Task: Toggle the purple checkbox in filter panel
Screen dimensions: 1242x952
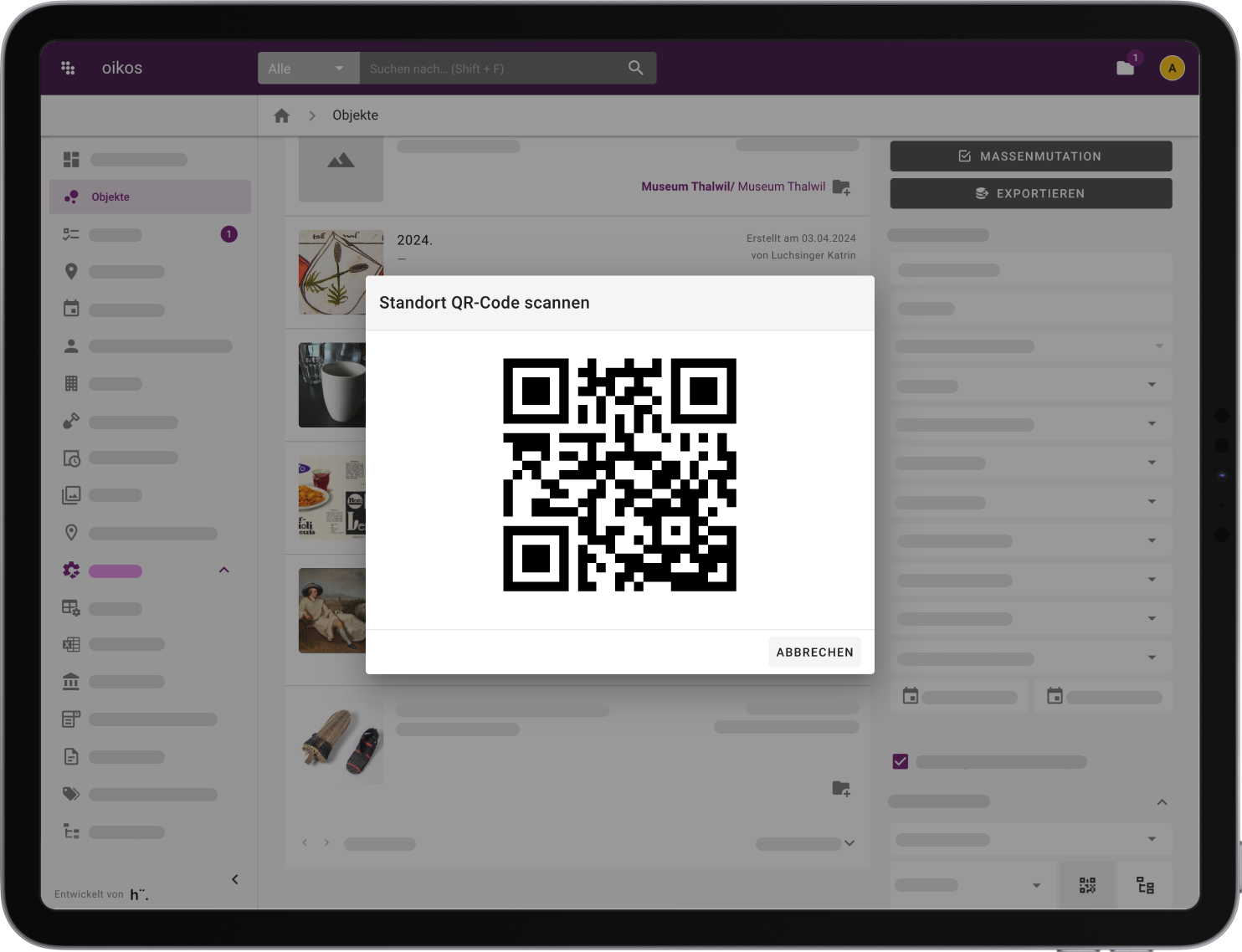Action: tap(901, 761)
